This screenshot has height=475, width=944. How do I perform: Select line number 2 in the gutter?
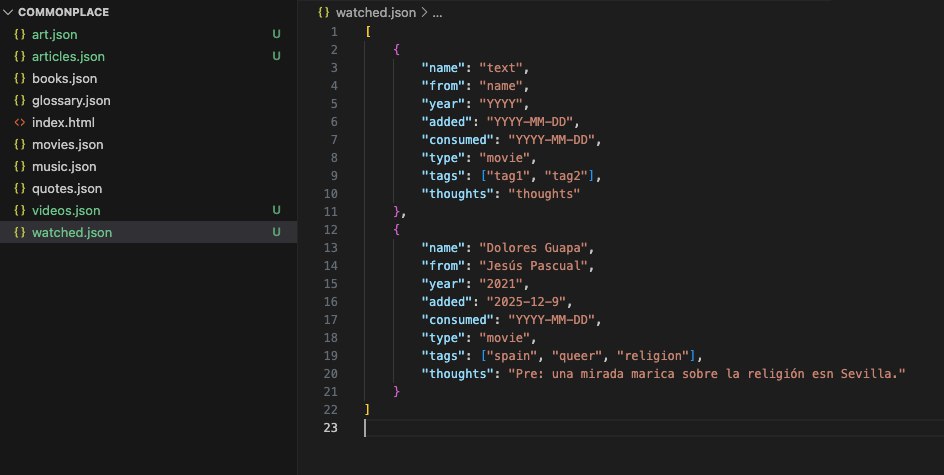(x=336, y=49)
